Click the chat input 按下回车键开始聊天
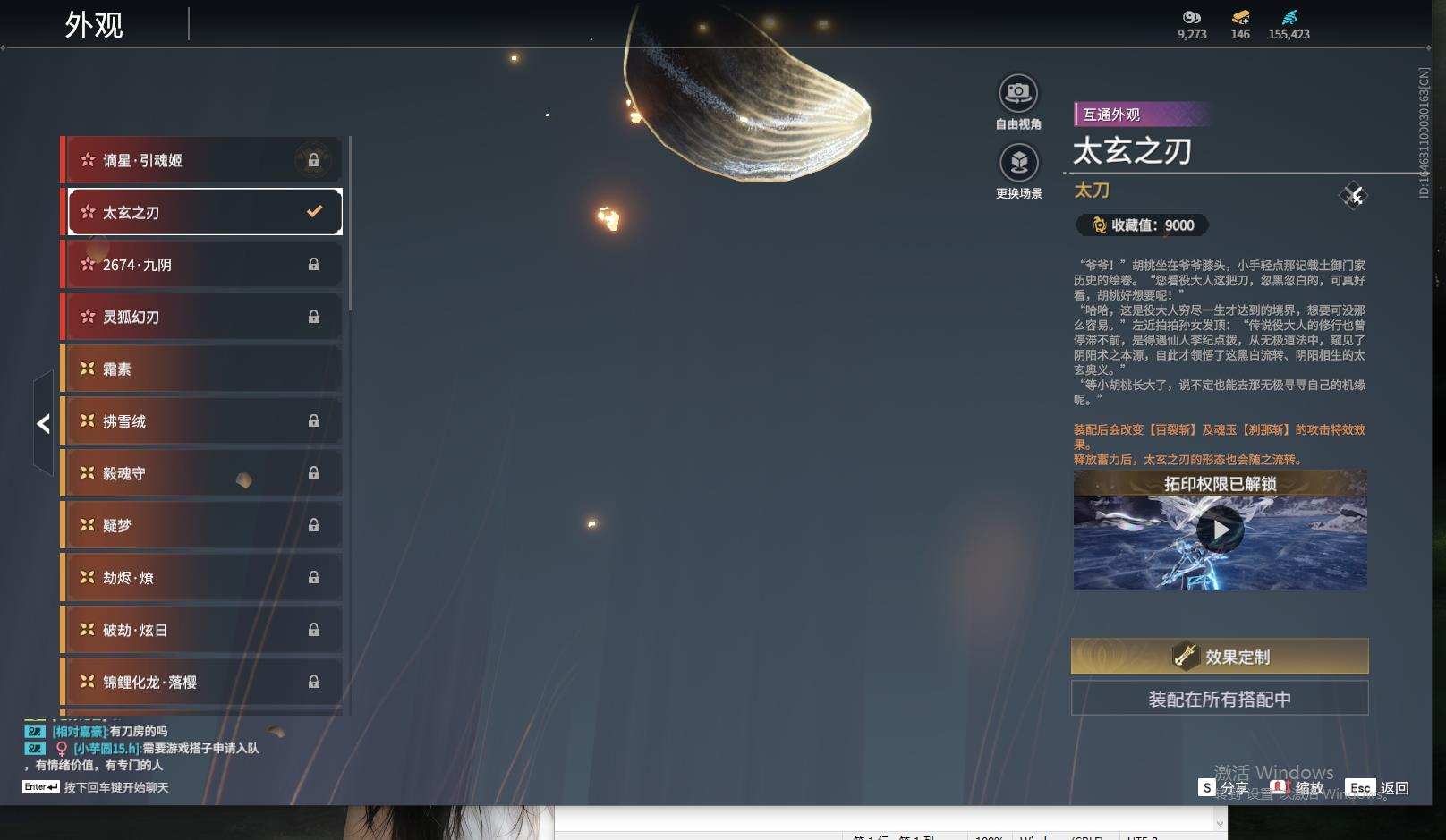This screenshot has height=840, width=1446. (116, 787)
